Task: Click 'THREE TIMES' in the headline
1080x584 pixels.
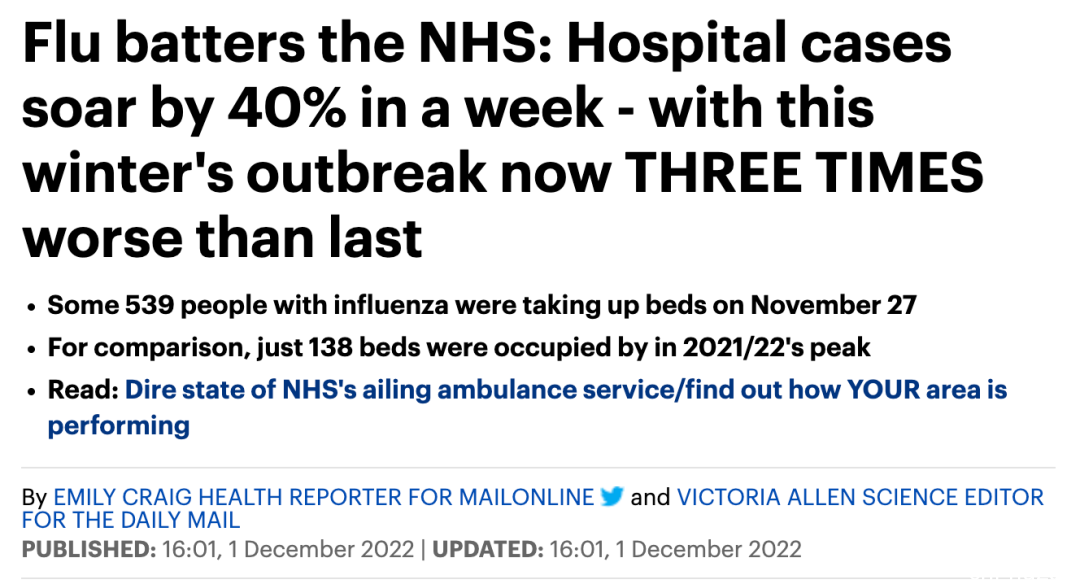Action: [x=804, y=172]
